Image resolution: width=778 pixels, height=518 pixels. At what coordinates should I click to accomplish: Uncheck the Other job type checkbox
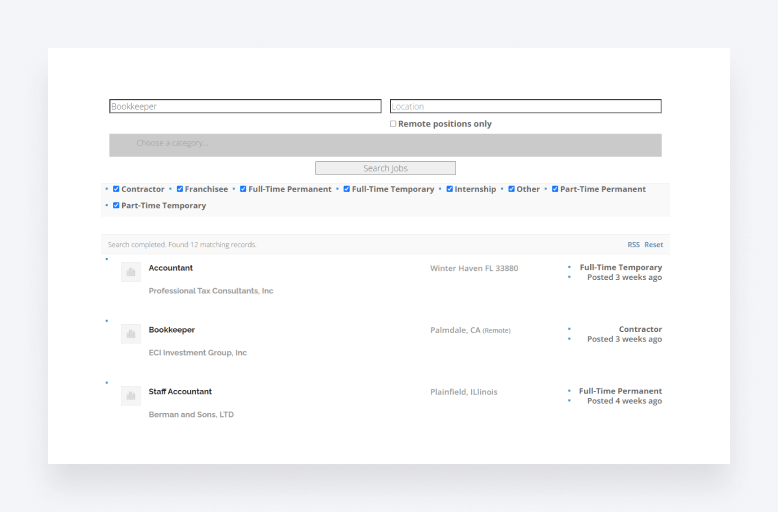click(x=511, y=189)
